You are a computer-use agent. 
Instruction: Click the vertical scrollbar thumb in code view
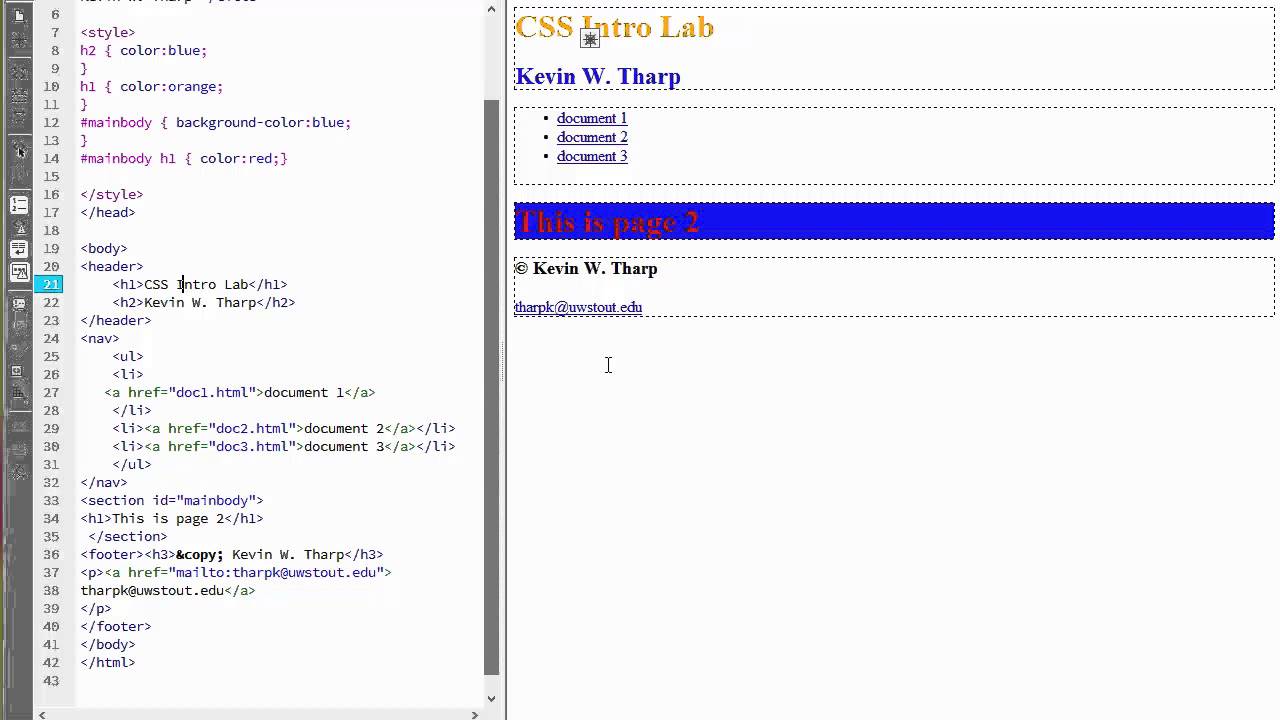tap(491, 387)
